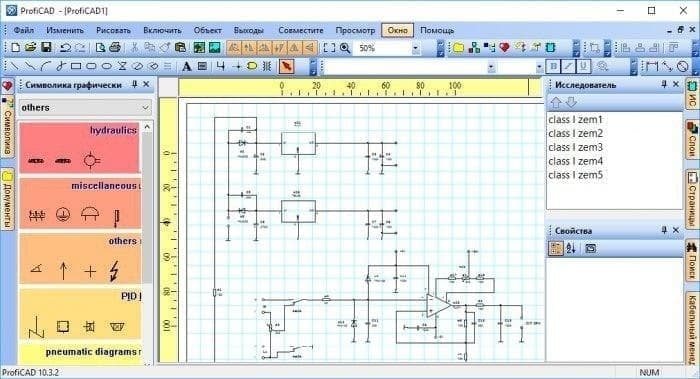The image size is (700, 379).
Task: Open the red heart favorites icon
Action: [504, 47]
